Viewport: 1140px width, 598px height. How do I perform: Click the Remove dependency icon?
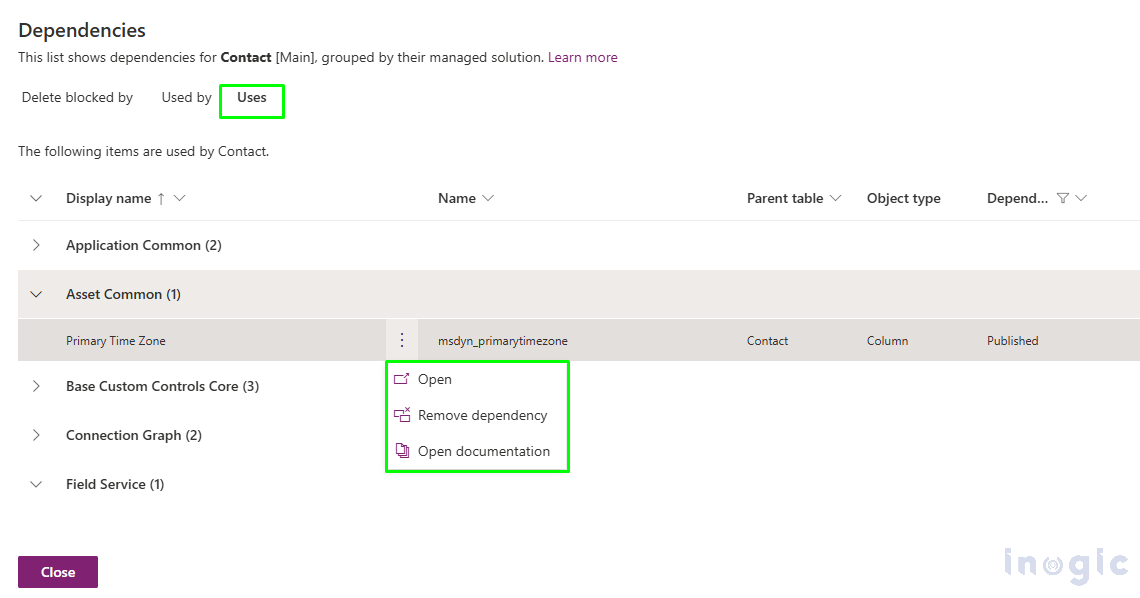402,415
